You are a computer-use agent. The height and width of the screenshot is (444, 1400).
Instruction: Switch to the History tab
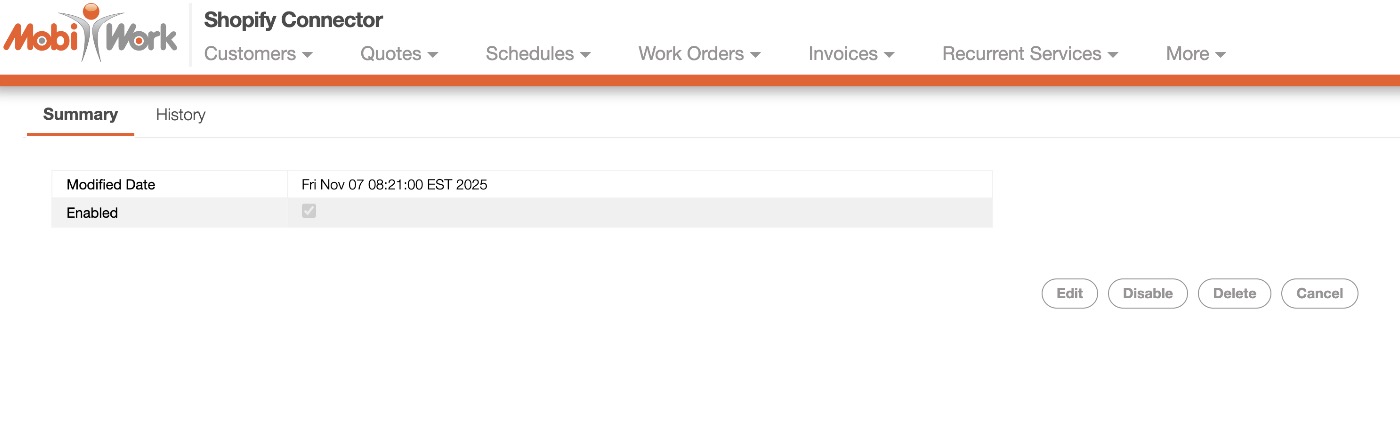[181, 115]
